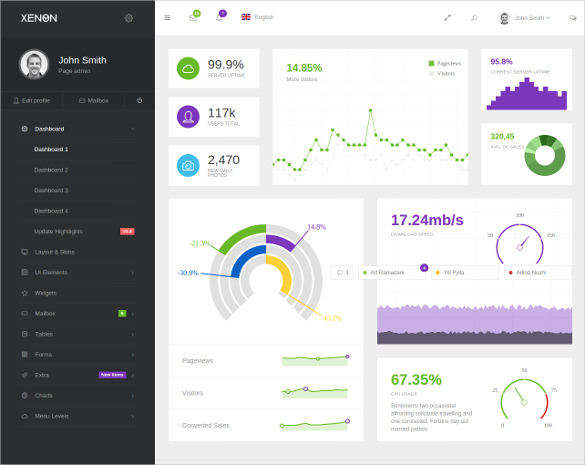Click the Dashboard globe icon in sidebar
The image size is (585, 465).
tap(25, 129)
